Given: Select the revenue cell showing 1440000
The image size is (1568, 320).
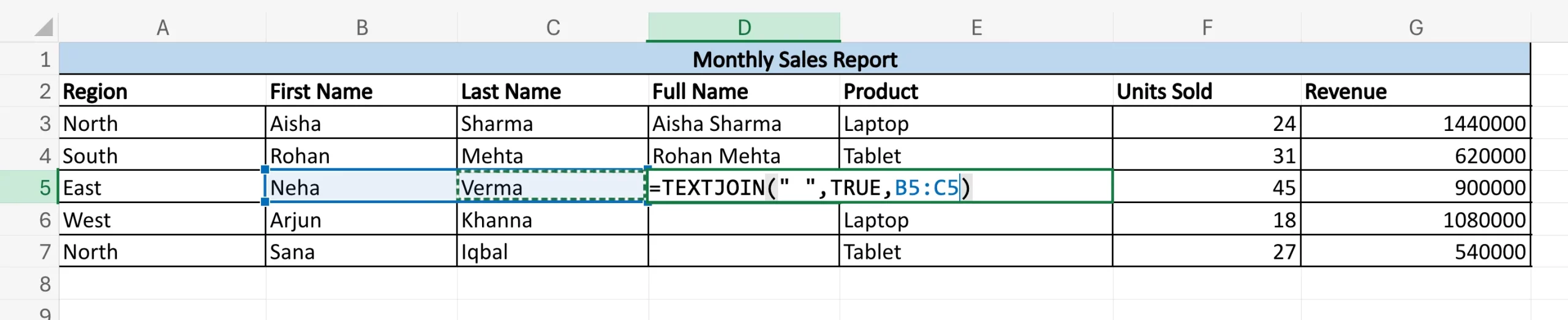Looking at the screenshot, I should pyautogui.click(x=1415, y=124).
